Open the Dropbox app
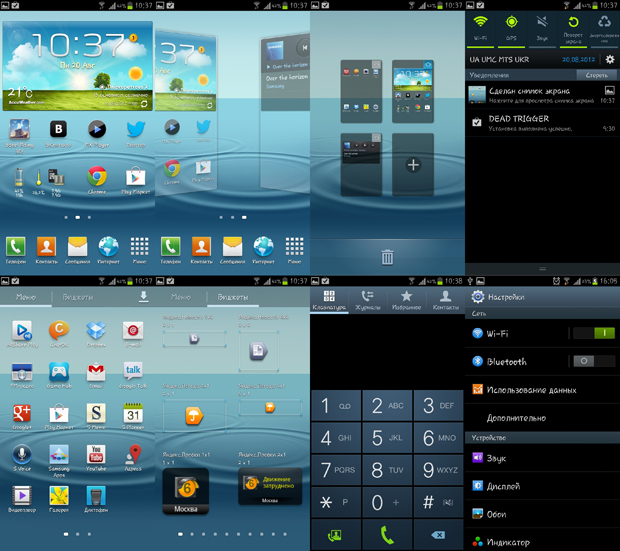 click(96, 330)
